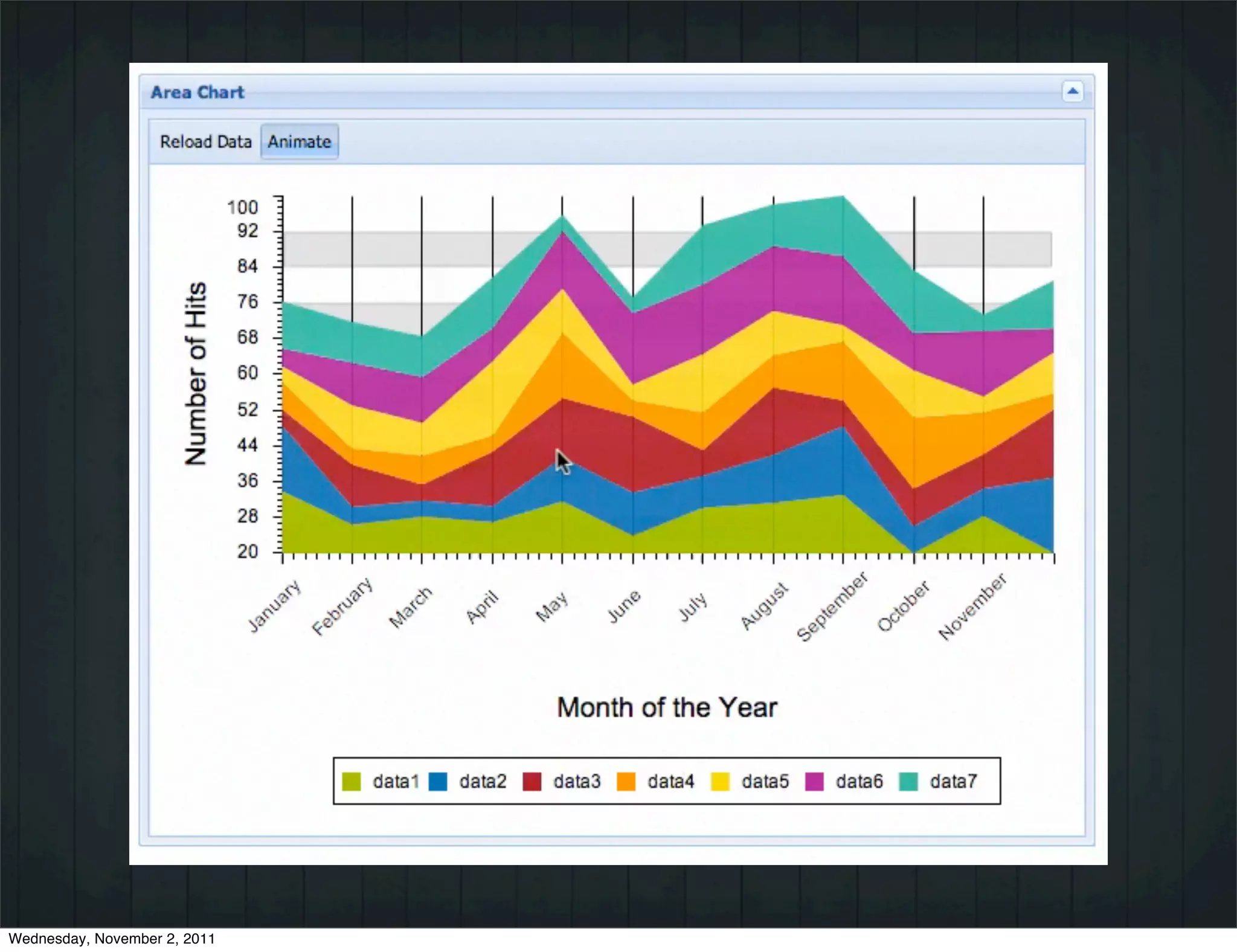Collapse the Area Chart panel
The image size is (1237, 952).
(1072, 92)
